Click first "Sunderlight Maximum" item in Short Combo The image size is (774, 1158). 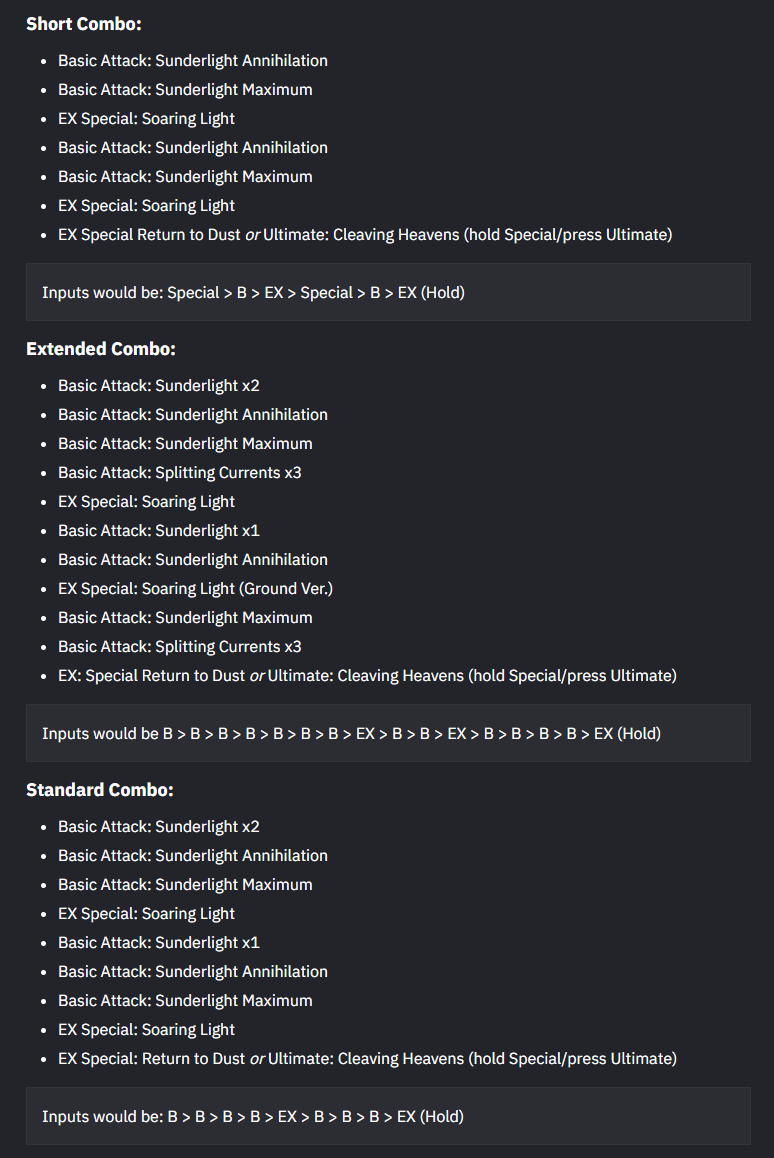tap(185, 90)
